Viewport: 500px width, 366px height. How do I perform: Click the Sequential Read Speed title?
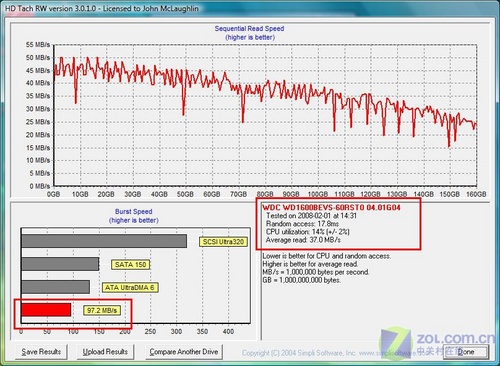point(249,29)
